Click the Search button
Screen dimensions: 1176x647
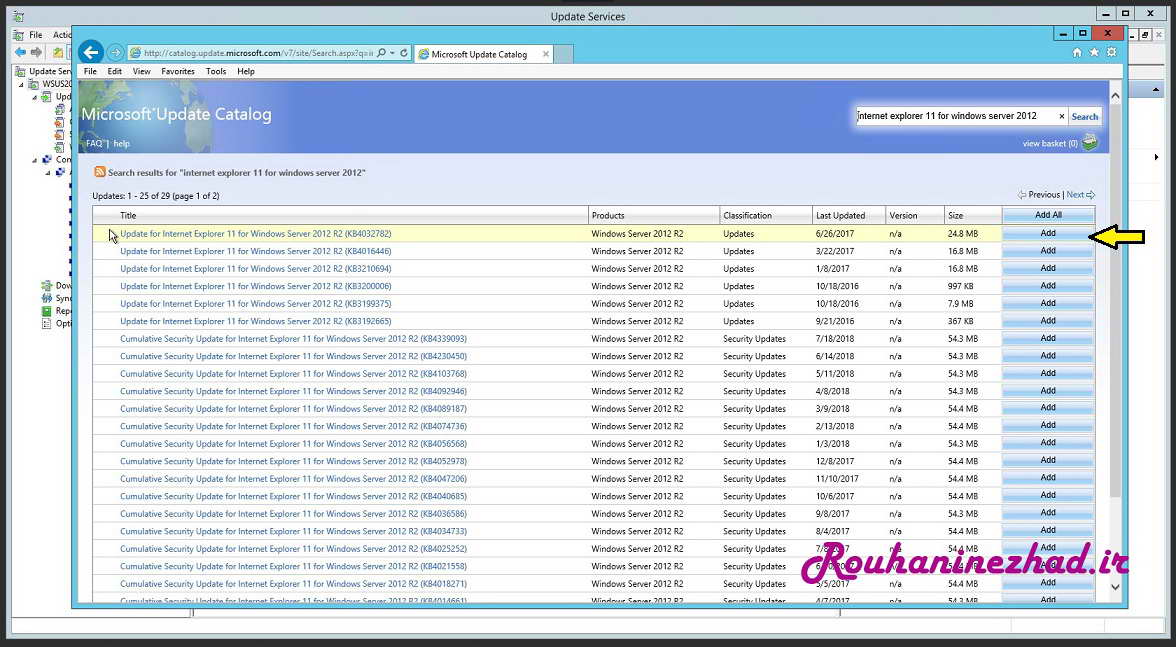[1084, 116]
